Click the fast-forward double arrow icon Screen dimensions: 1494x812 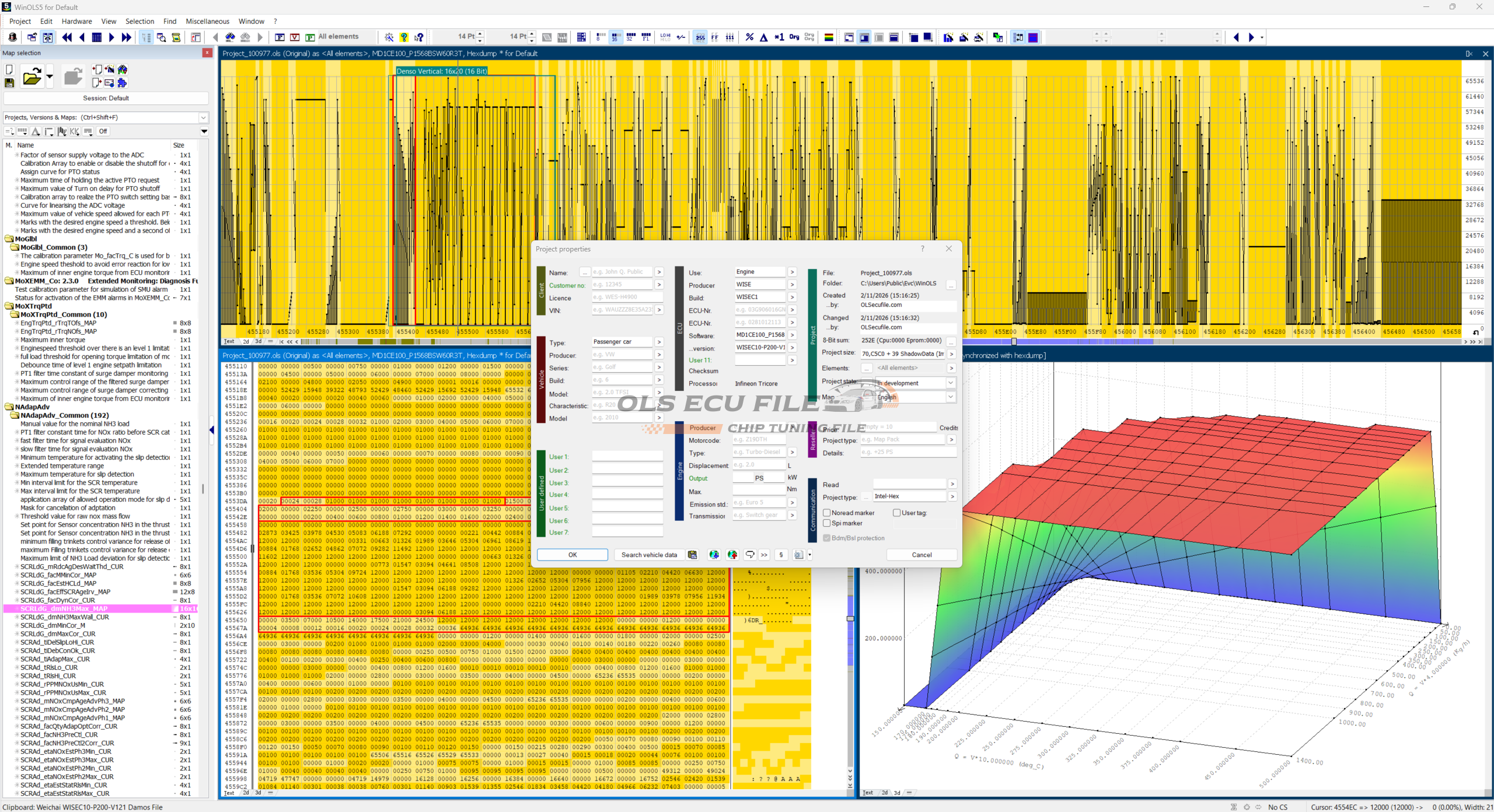(x=126, y=37)
